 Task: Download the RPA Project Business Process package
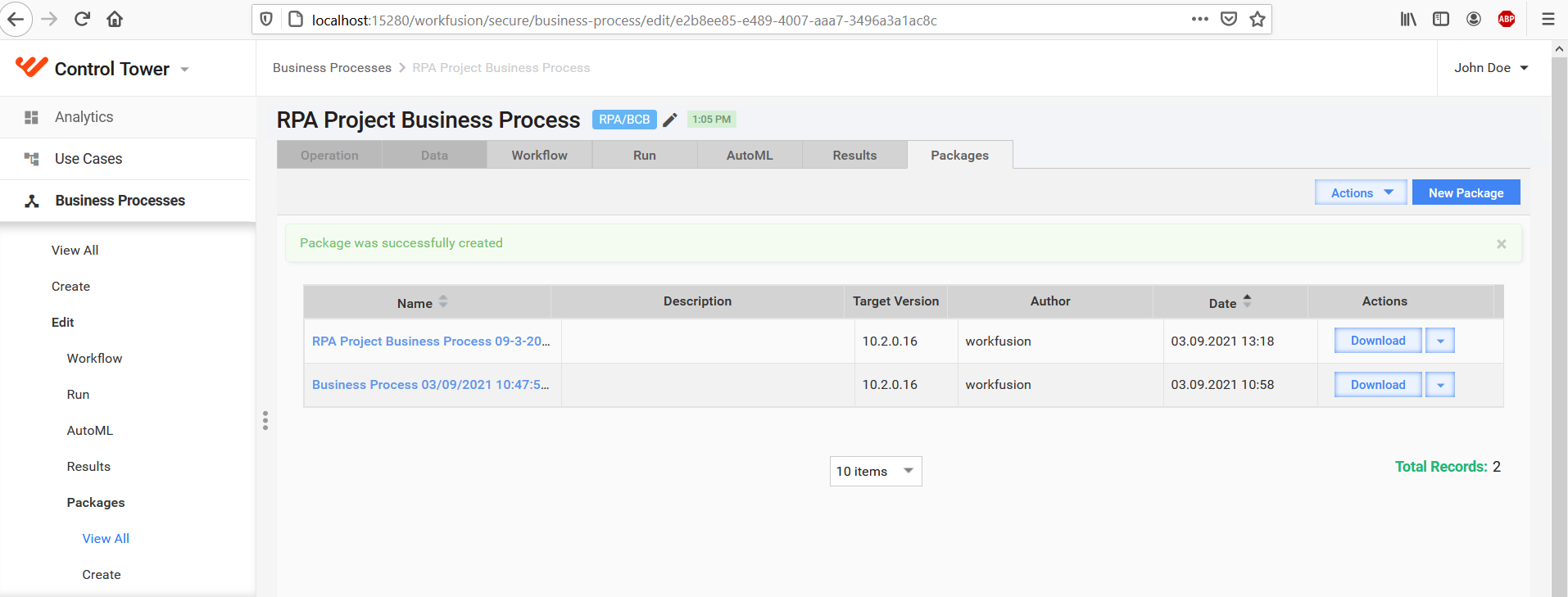point(1378,341)
